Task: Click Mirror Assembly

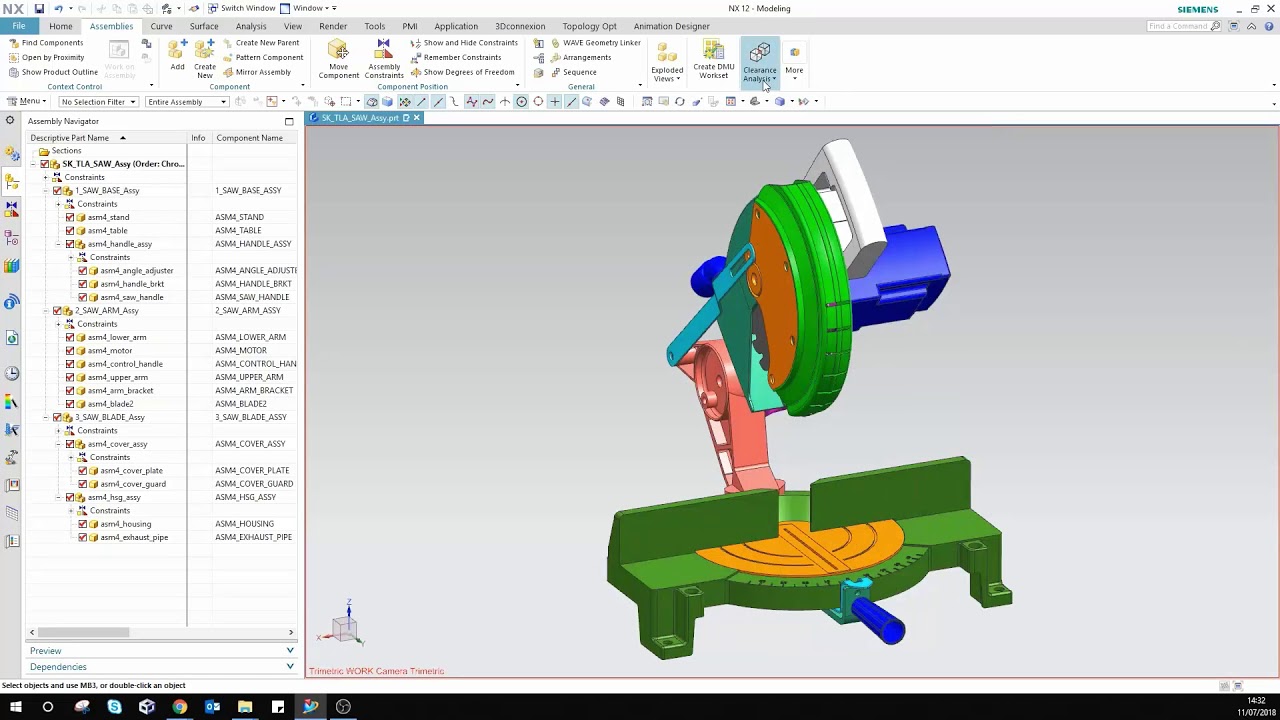Action: pyautogui.click(x=256, y=72)
